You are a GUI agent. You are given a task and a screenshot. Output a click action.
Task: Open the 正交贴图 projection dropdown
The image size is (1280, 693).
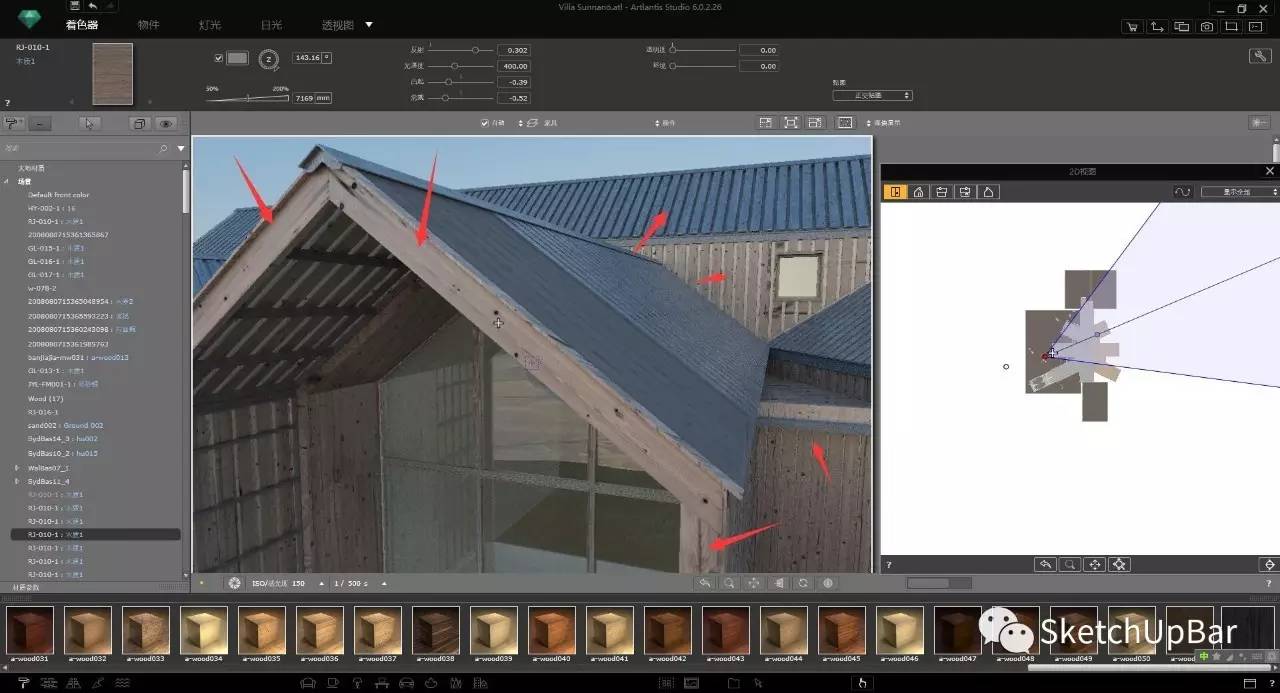point(872,95)
